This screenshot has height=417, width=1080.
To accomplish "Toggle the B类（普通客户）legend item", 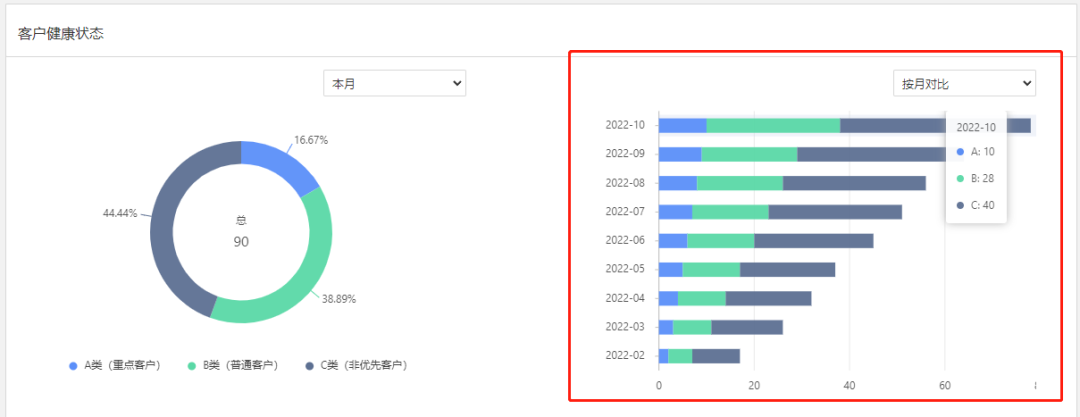I will coord(240,365).
